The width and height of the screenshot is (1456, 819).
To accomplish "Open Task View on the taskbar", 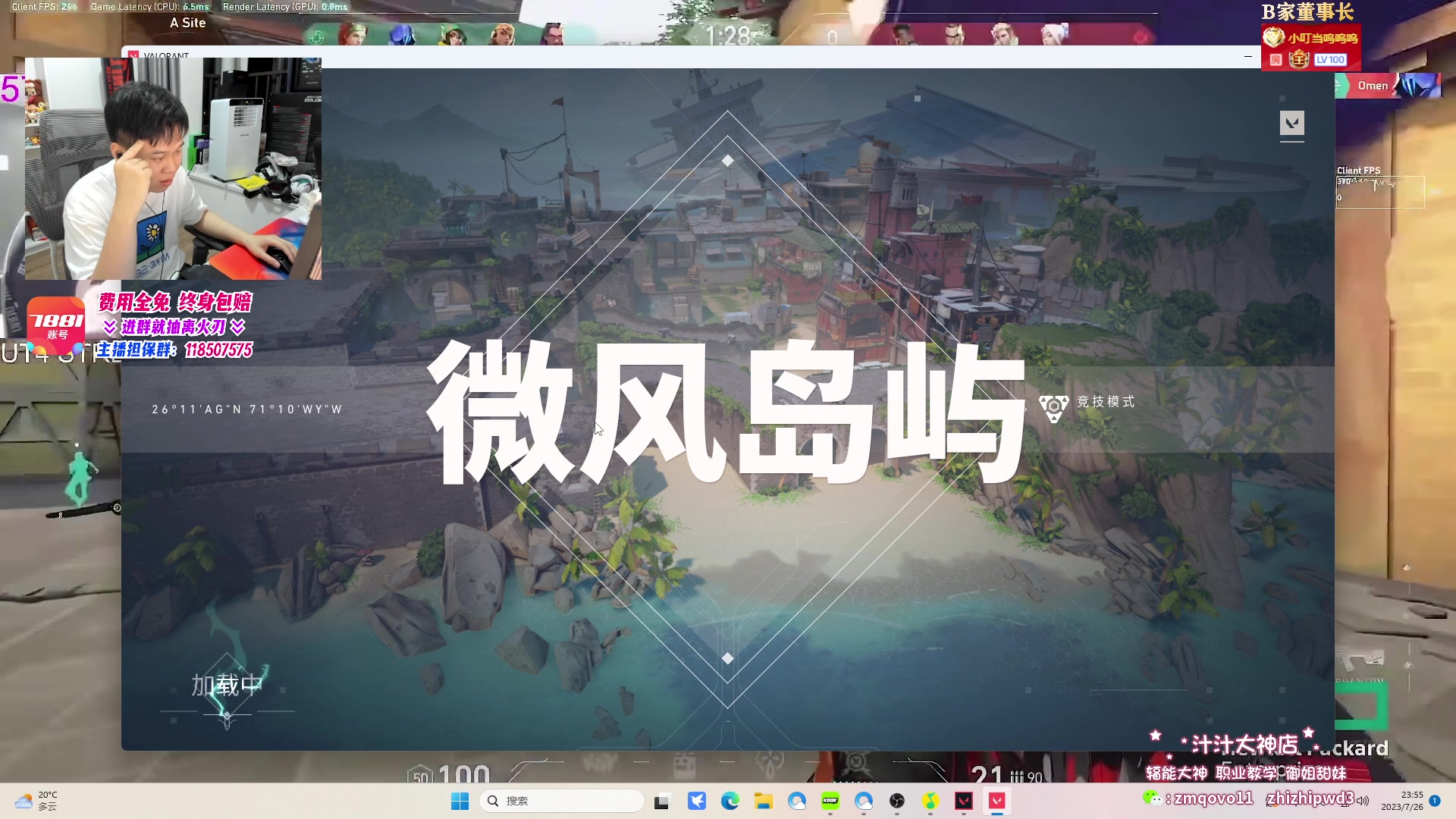I will coord(663,801).
